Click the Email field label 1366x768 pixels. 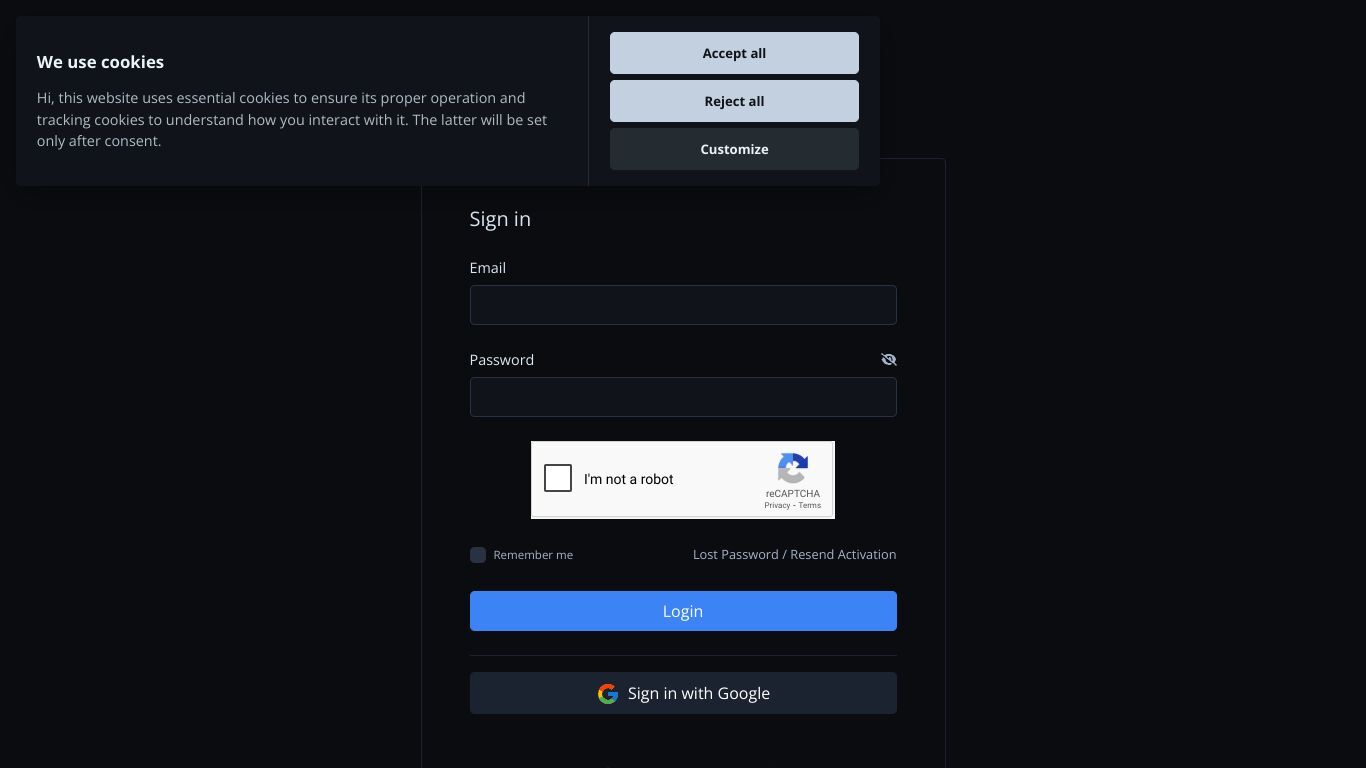[488, 268]
